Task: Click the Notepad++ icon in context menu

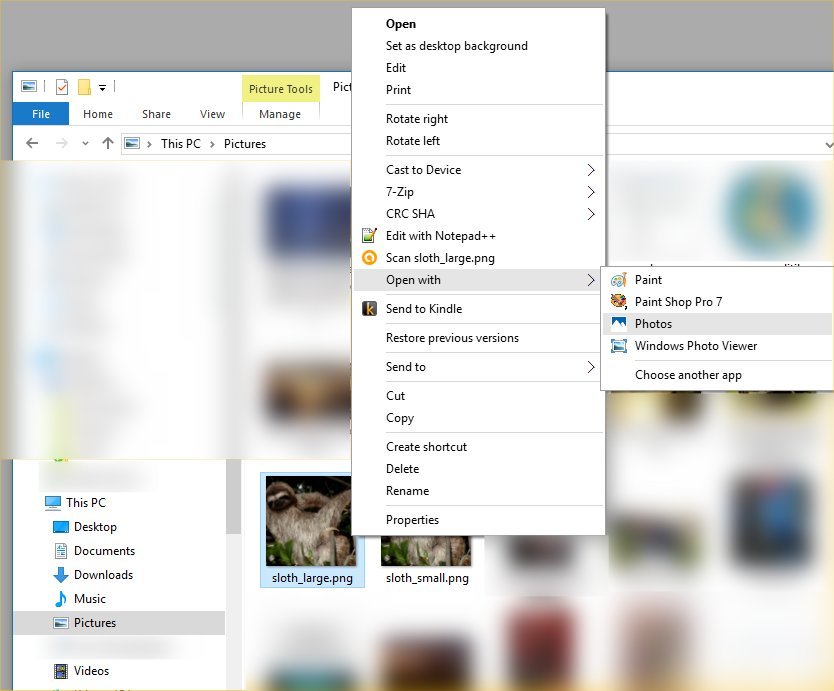Action: [369, 236]
